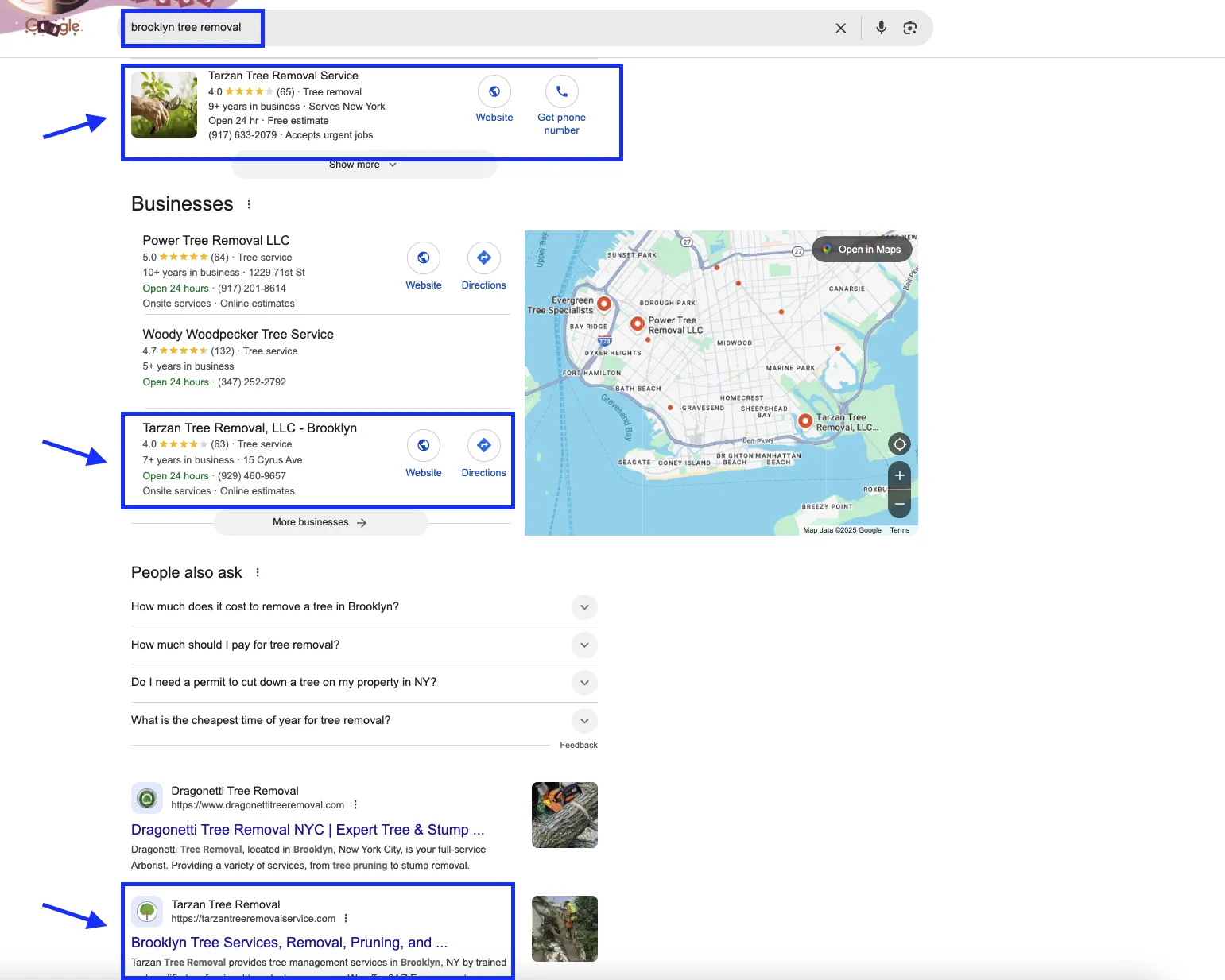Get Directions to Tarzan Tree Removal, LLC Brooklyn
Image resolution: width=1225 pixels, height=980 pixels.
484,445
